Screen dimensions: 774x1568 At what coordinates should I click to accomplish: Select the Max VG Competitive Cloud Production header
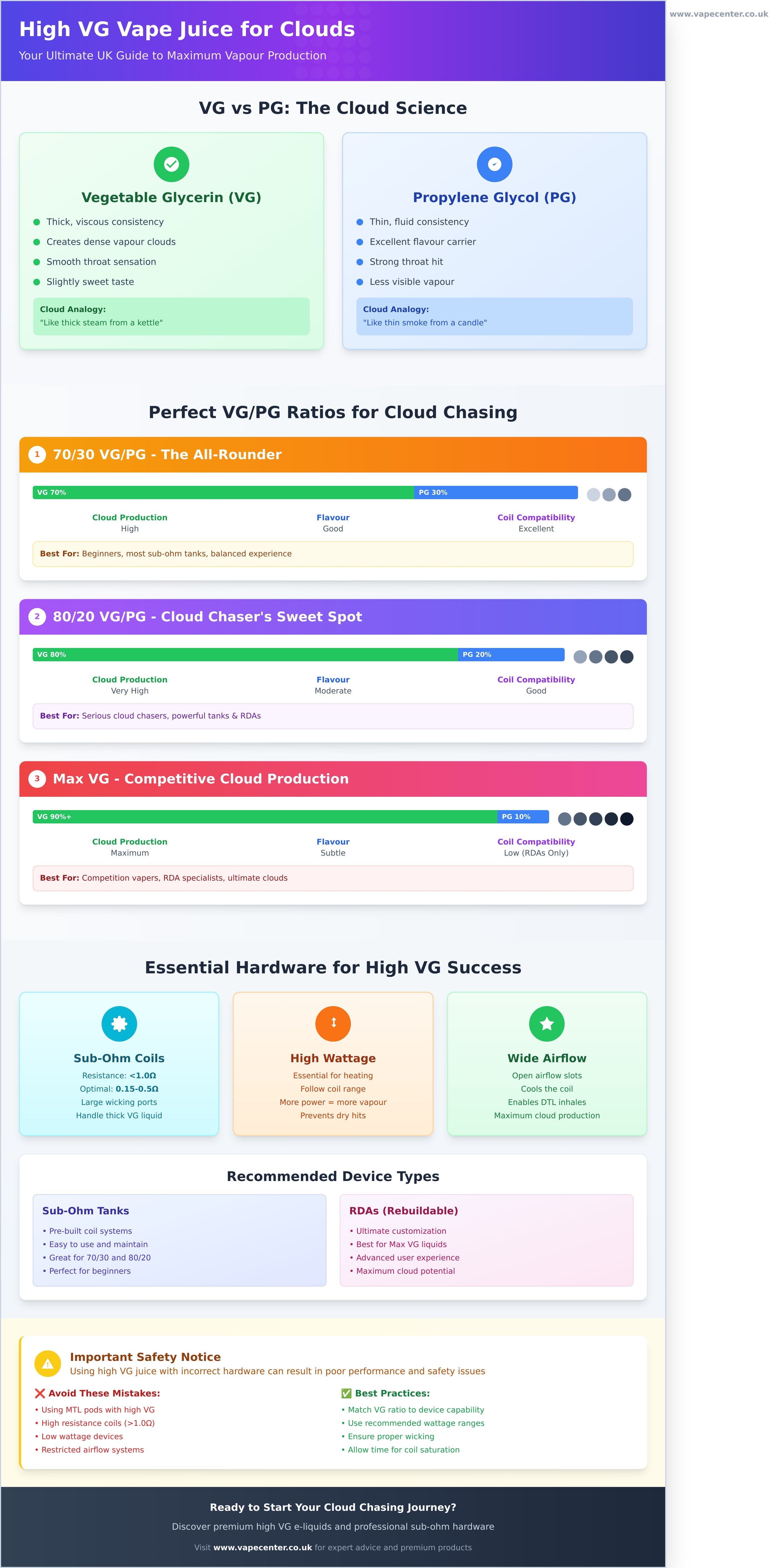pos(333,779)
